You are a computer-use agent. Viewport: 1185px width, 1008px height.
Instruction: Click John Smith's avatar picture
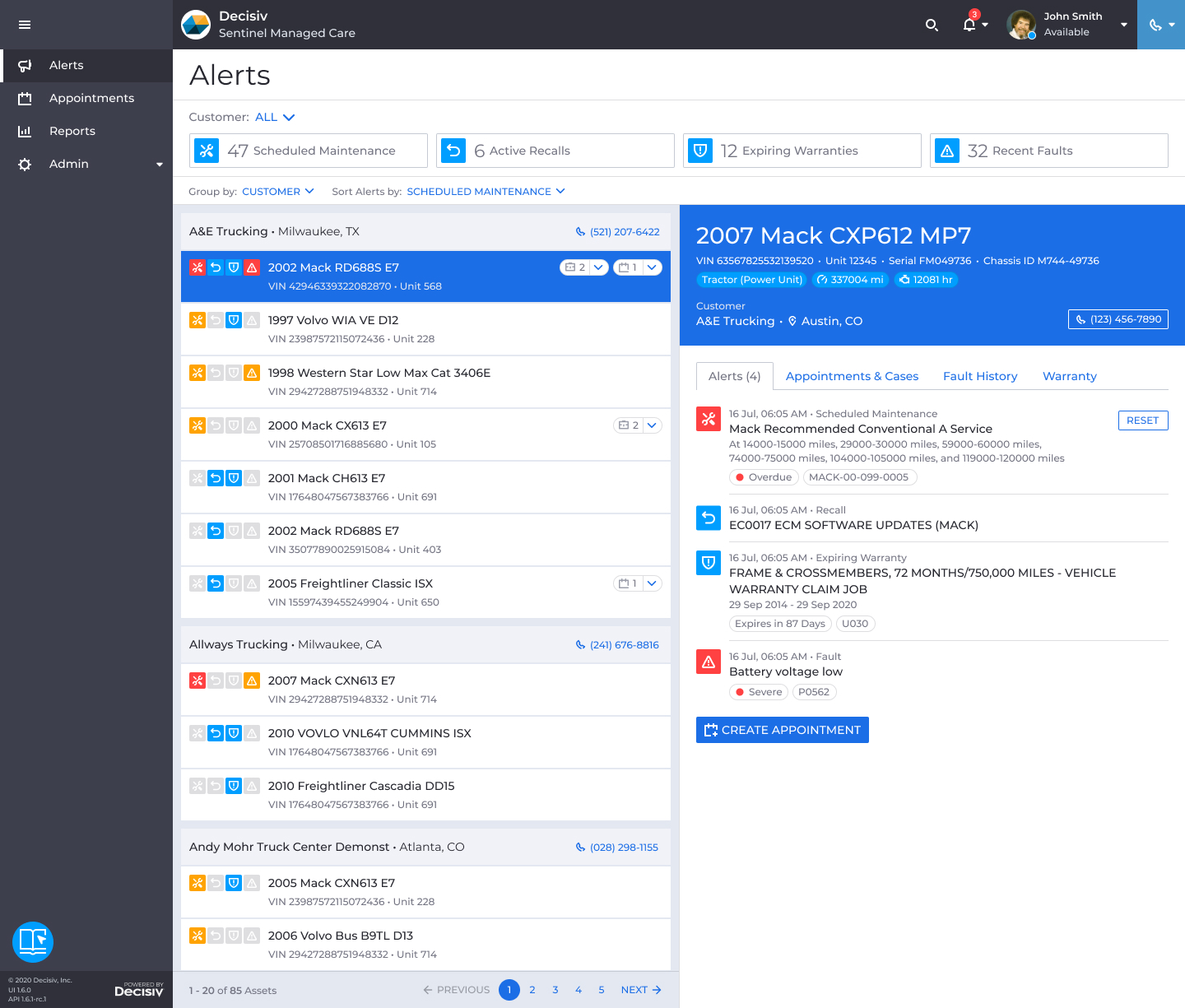[1021, 25]
